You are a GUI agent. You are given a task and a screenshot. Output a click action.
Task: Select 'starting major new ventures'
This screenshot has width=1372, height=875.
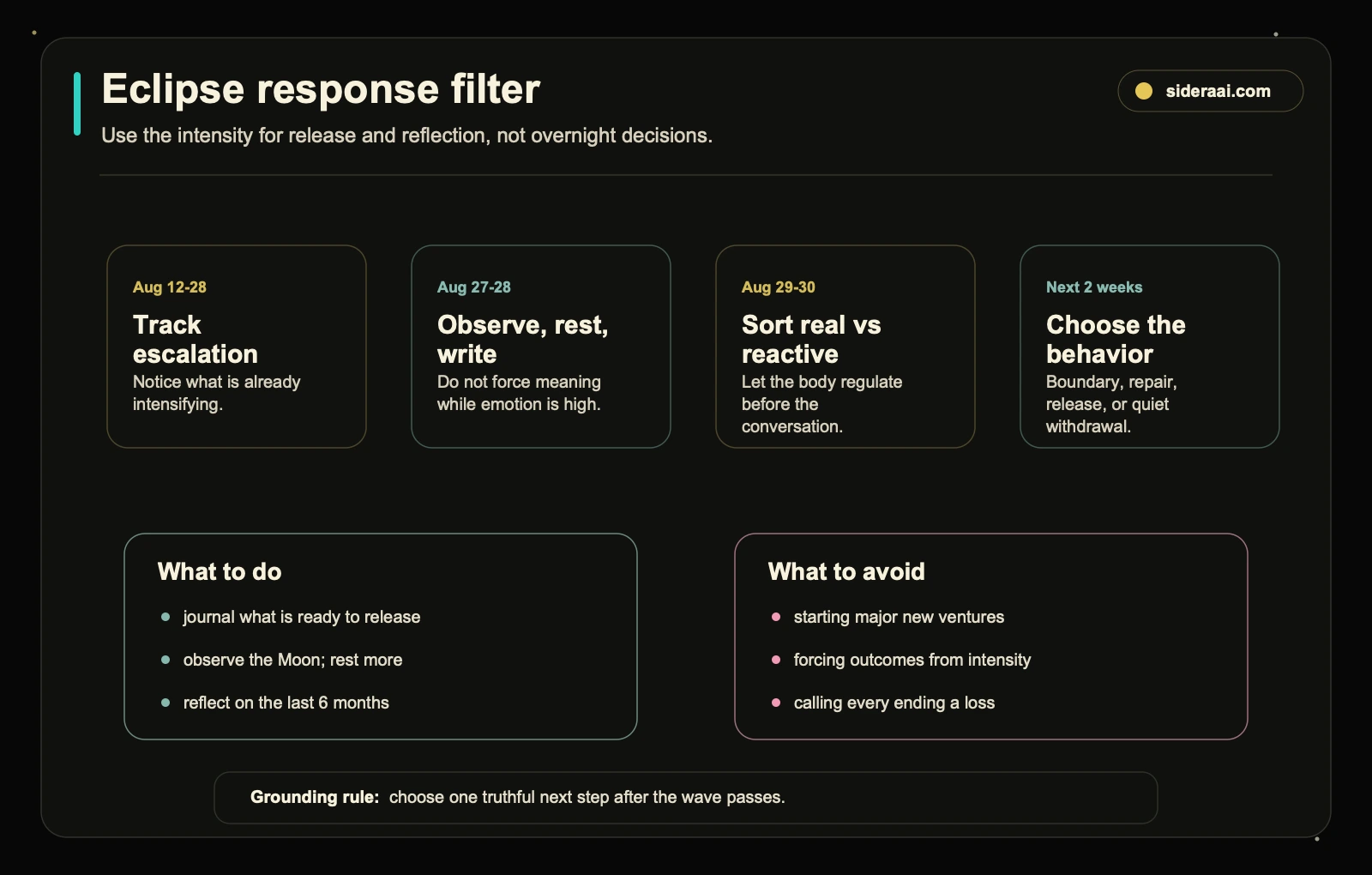899,617
